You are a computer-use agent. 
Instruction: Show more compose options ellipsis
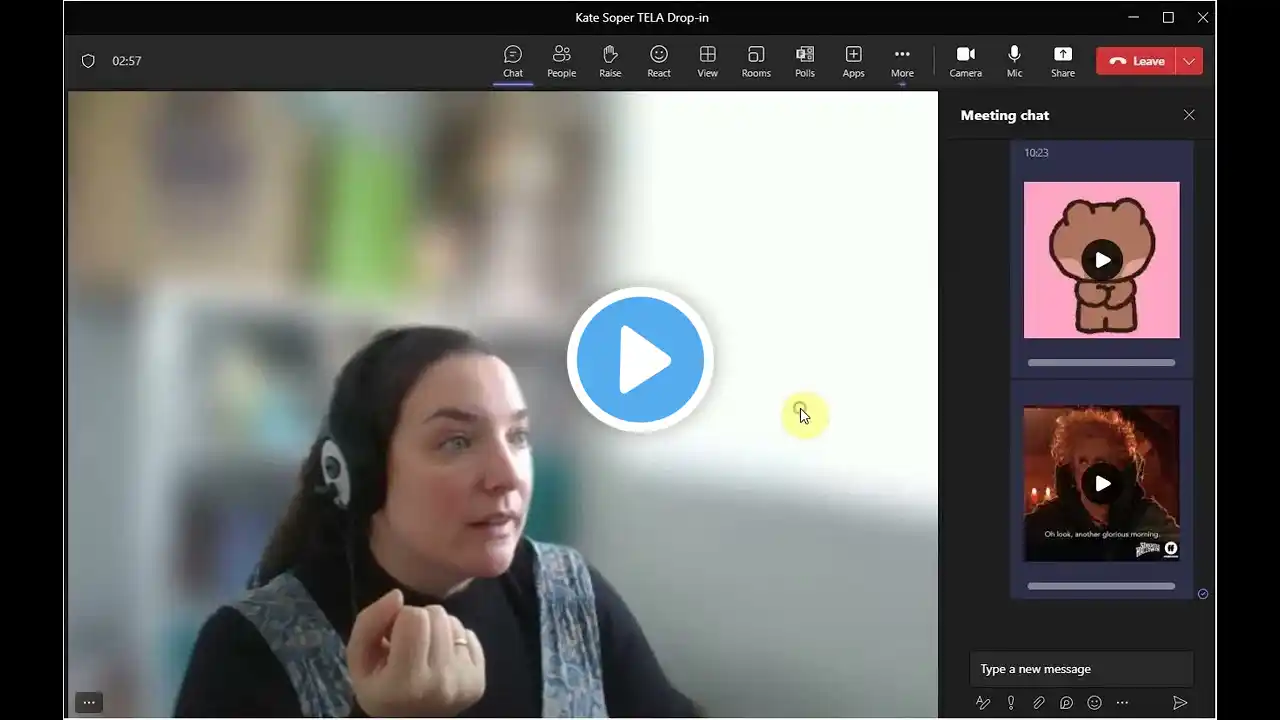coord(1122,703)
